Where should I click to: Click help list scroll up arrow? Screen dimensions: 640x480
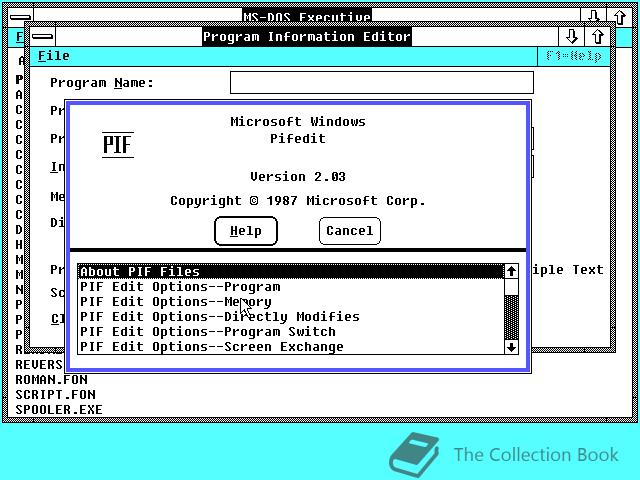pos(511,271)
